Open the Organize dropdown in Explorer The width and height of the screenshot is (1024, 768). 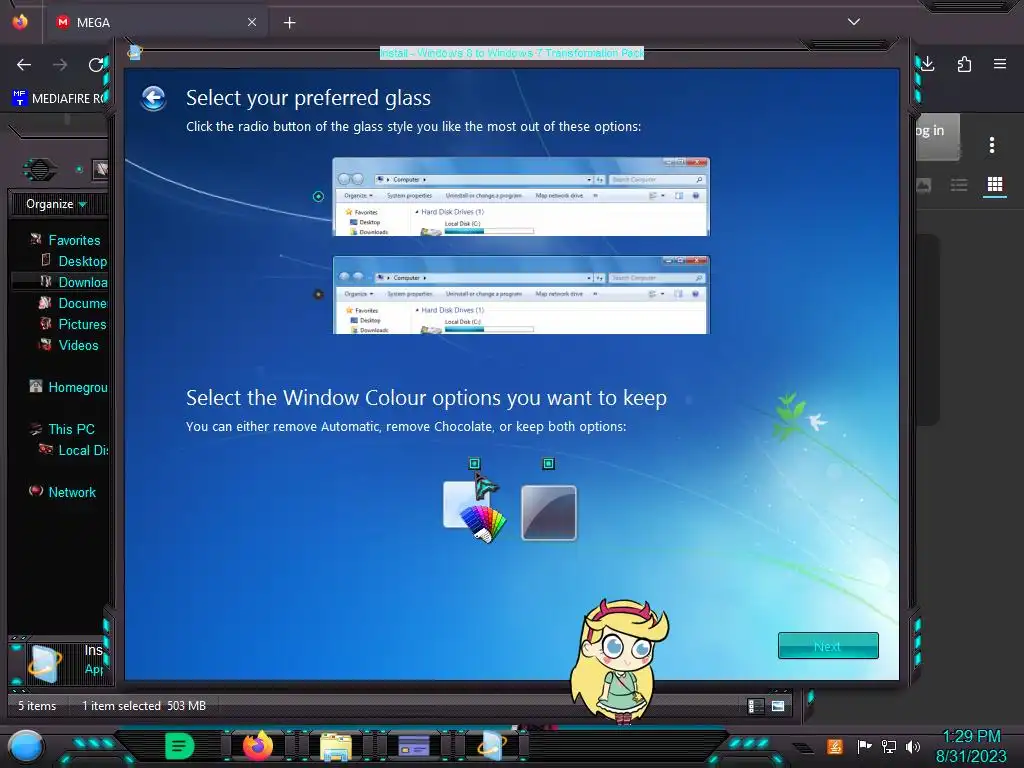[x=56, y=204]
